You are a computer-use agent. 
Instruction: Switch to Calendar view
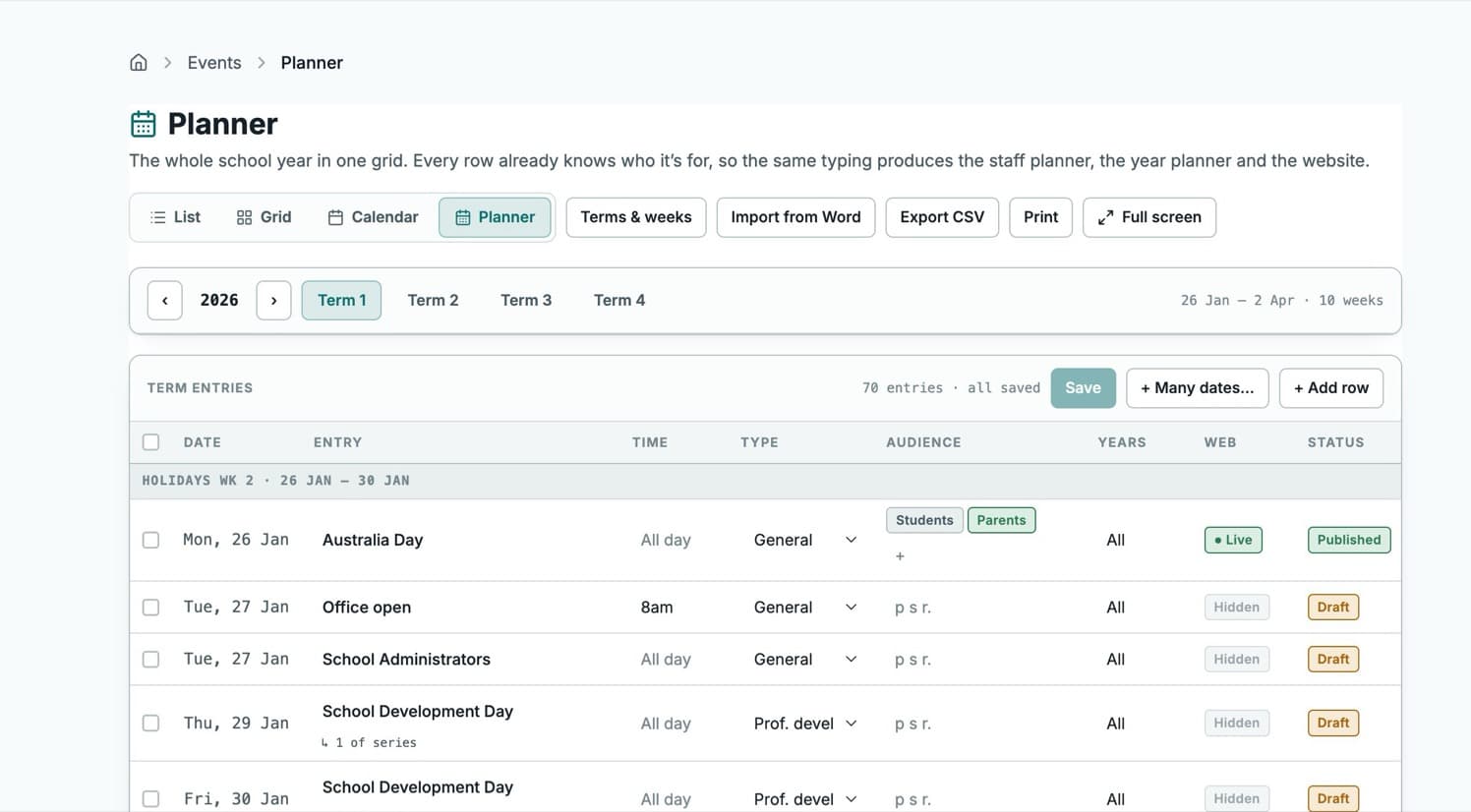click(x=373, y=217)
